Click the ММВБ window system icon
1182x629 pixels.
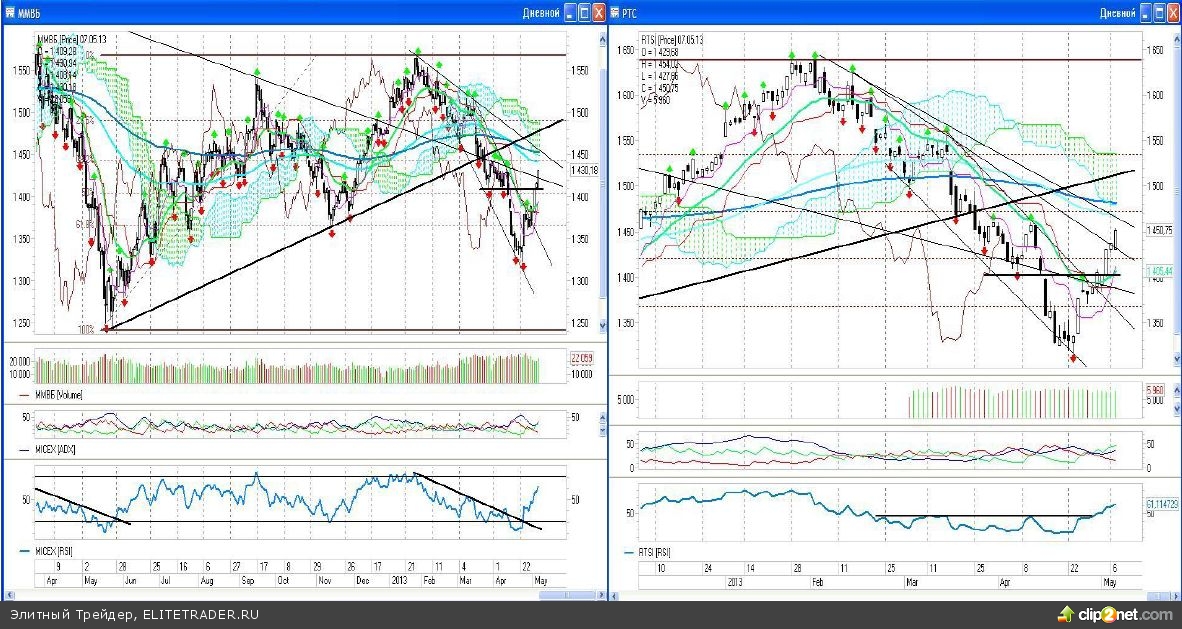[x=11, y=12]
